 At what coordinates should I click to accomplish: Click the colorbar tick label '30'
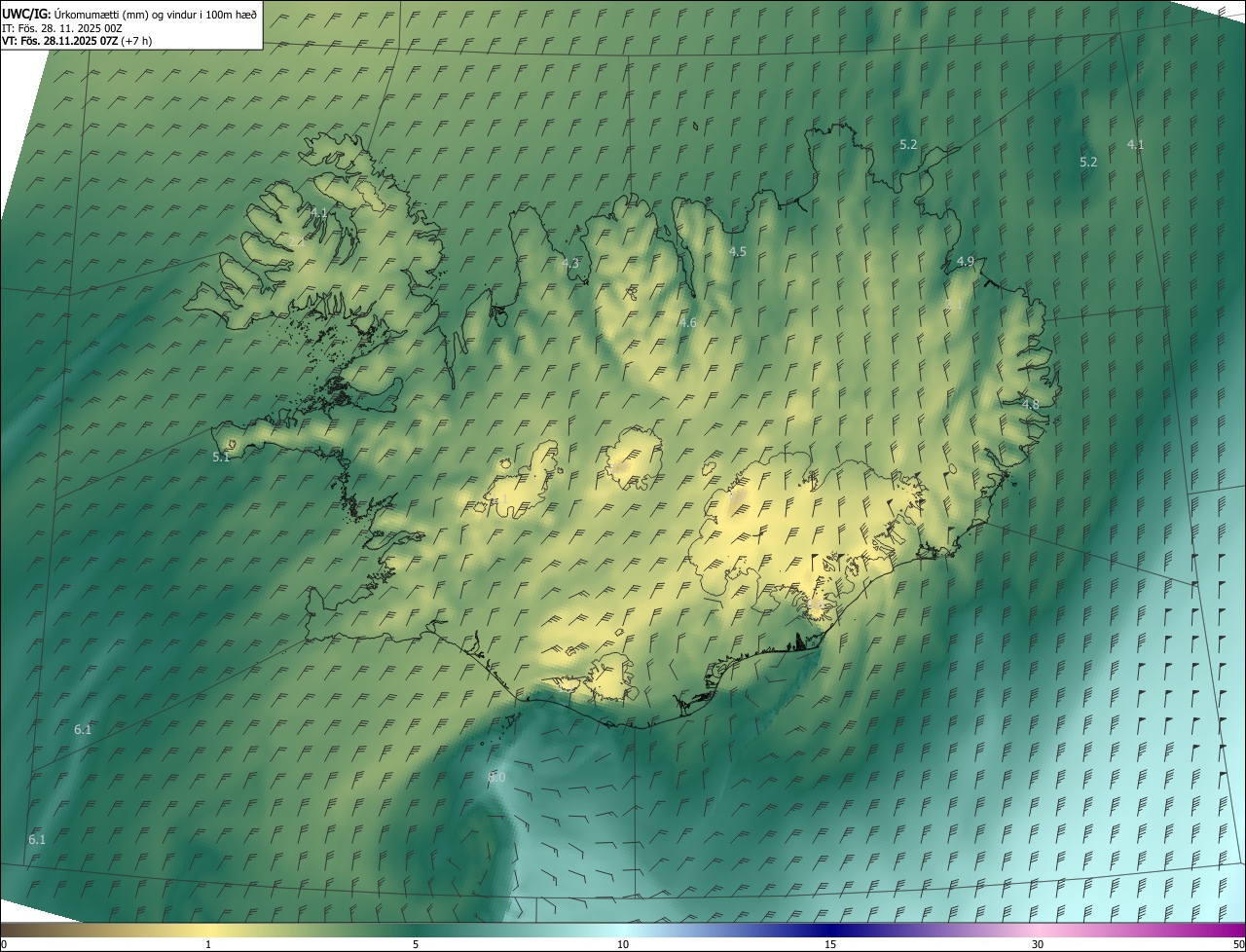point(1038,945)
